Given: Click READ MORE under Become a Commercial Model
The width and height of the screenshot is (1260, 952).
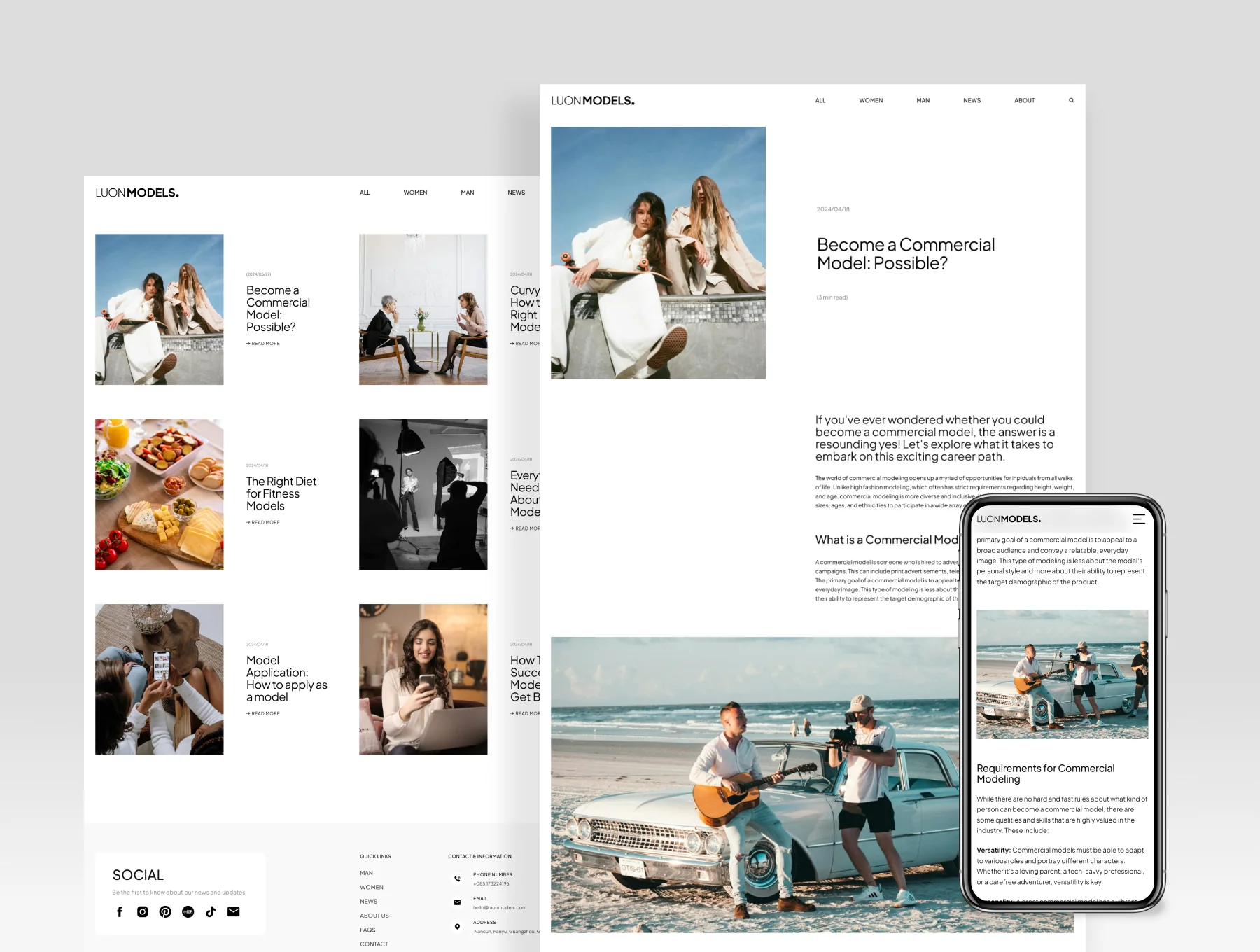Looking at the screenshot, I should (263, 344).
